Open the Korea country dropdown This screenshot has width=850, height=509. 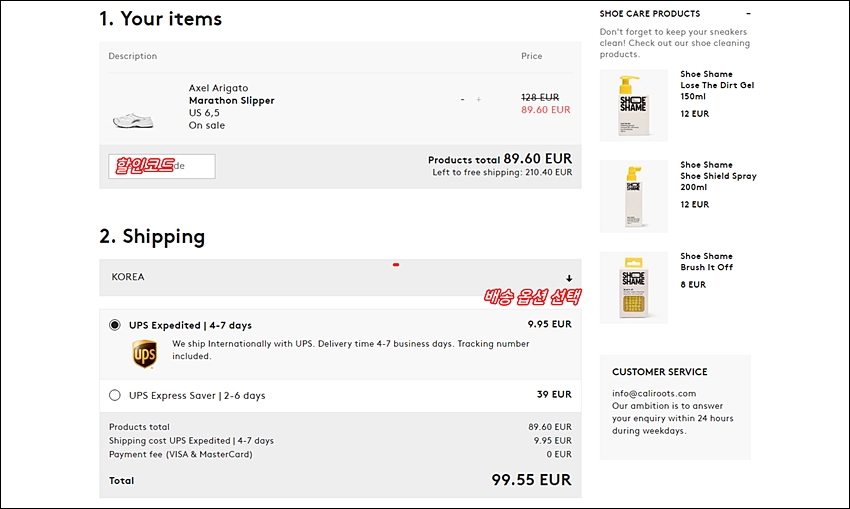[x=340, y=277]
